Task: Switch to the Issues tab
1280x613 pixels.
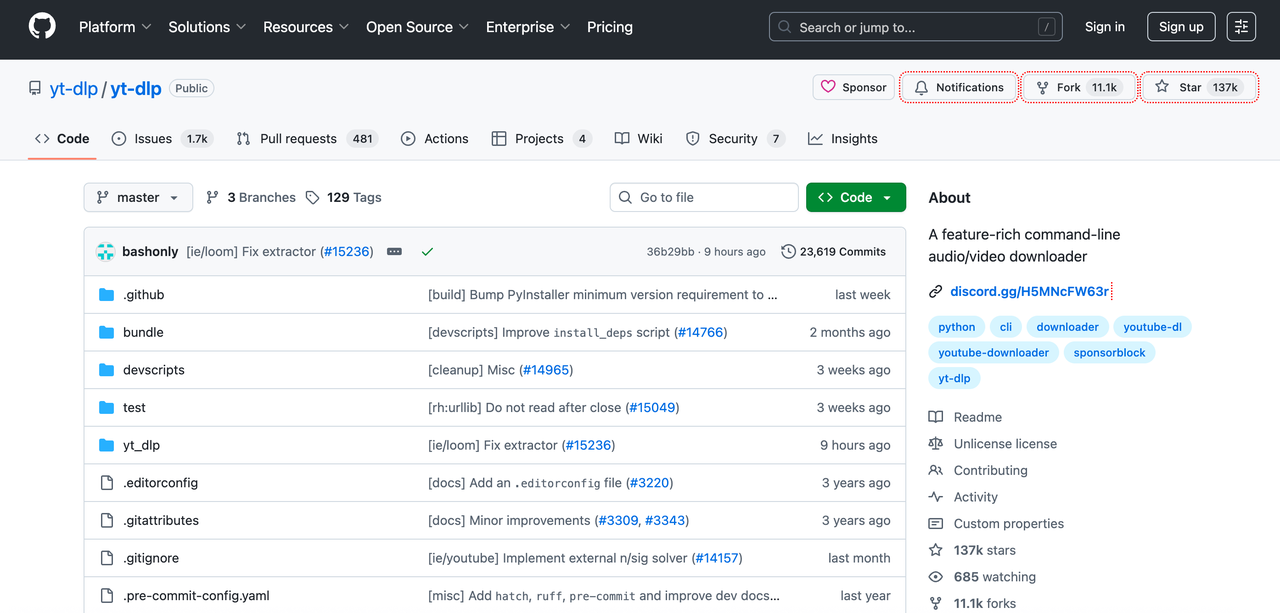Action: coord(160,139)
